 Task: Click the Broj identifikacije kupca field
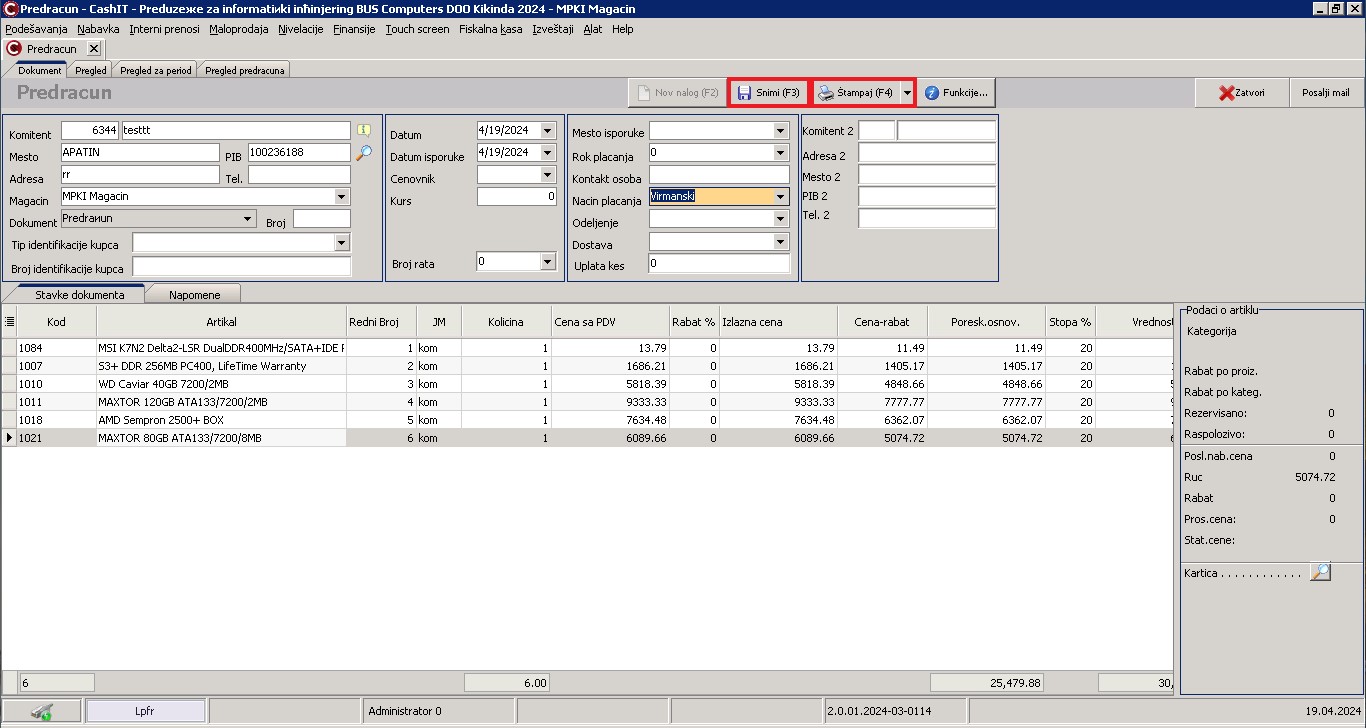(x=242, y=266)
